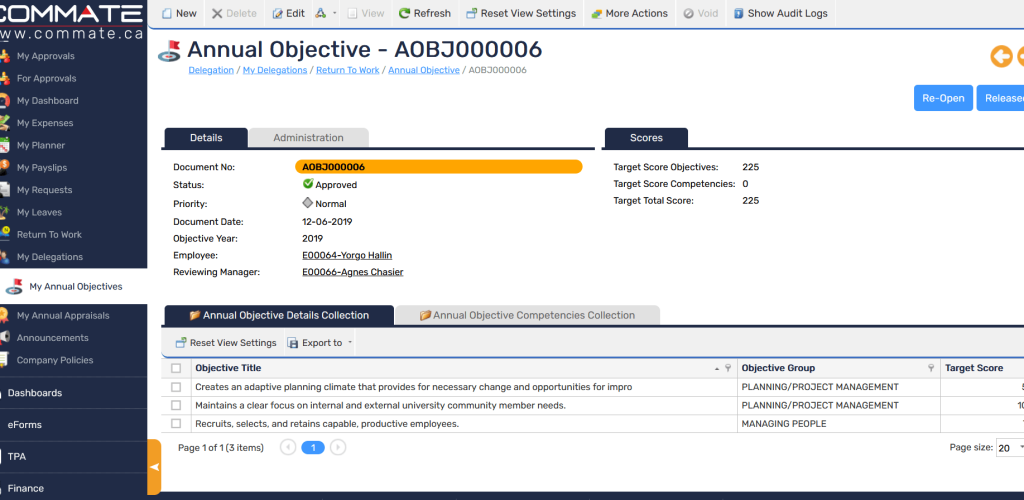Screen dimensions: 1024x500
Task: Open Annual Objective Details Collection tab
Action: pos(279,315)
